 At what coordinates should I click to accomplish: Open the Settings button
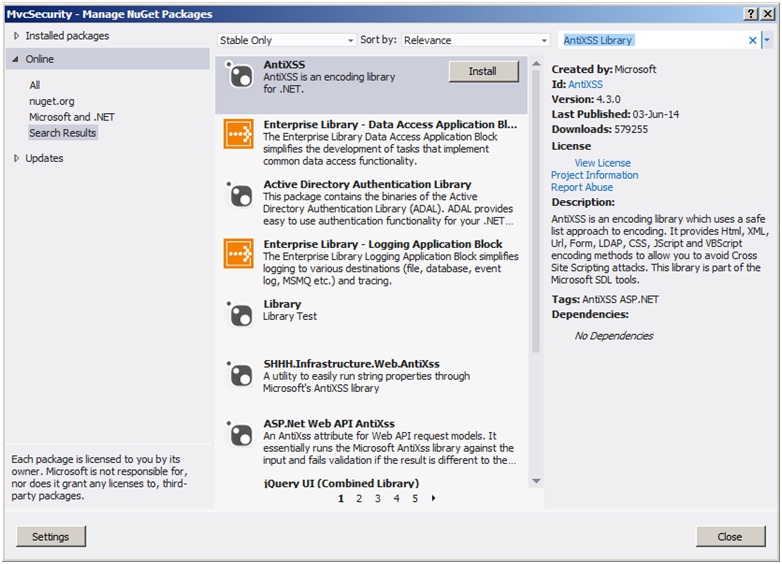point(51,537)
